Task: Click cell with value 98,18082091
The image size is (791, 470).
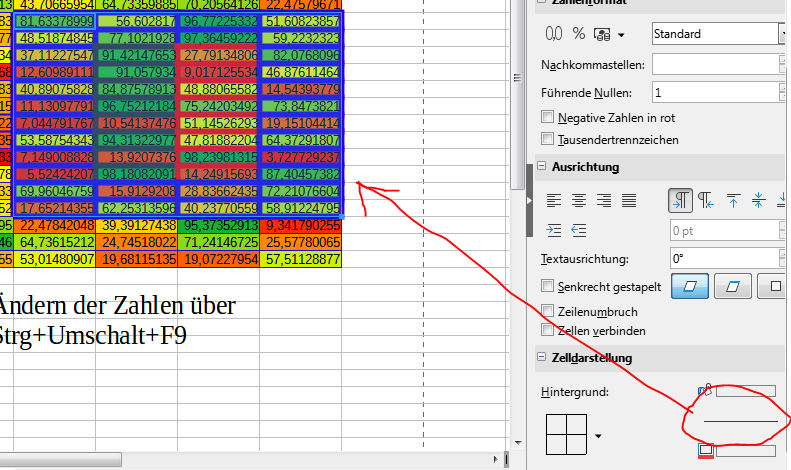Action: click(136, 174)
